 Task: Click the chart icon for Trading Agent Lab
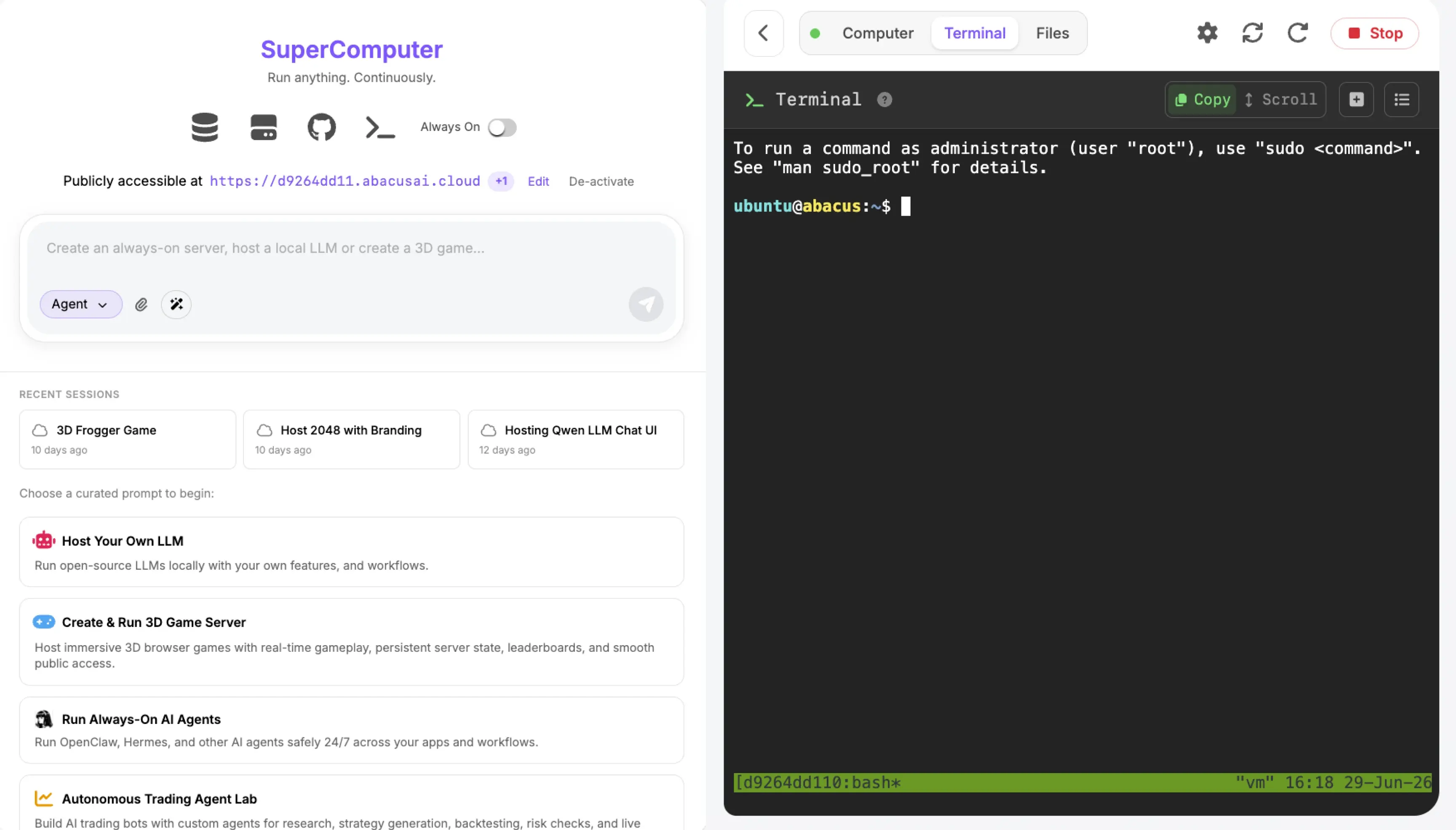click(44, 799)
